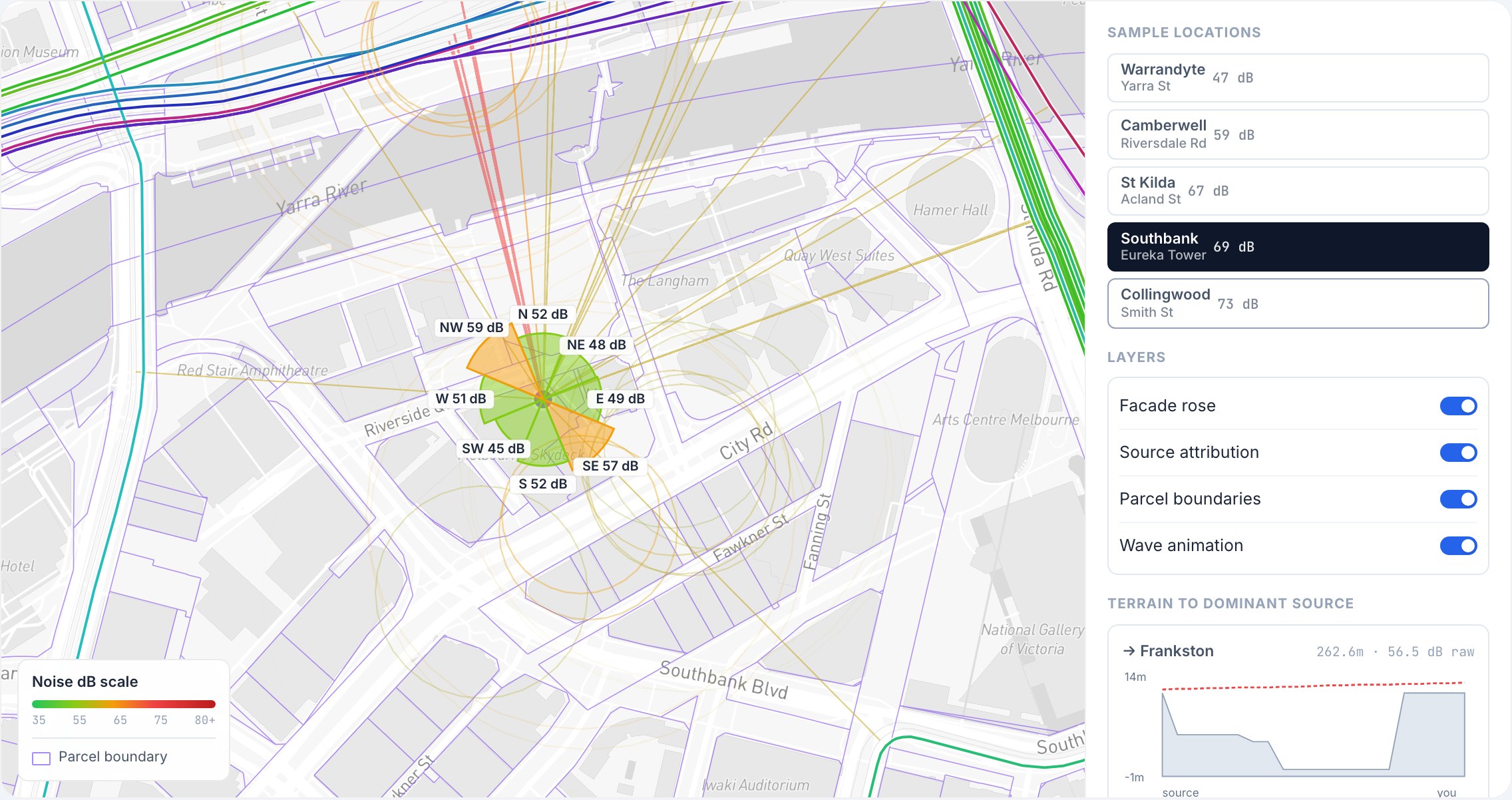Click The Langham map label
The width and height of the screenshot is (1512, 800).
pos(665,281)
